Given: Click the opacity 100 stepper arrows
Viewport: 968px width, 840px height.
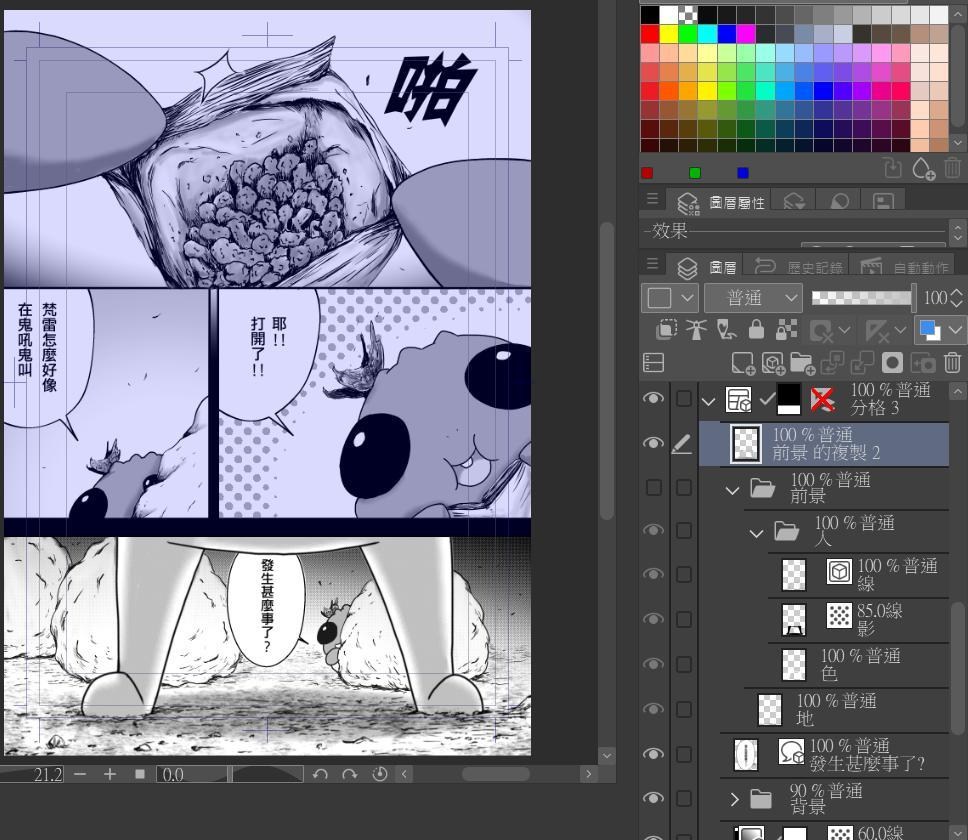Looking at the screenshot, I should coord(958,298).
